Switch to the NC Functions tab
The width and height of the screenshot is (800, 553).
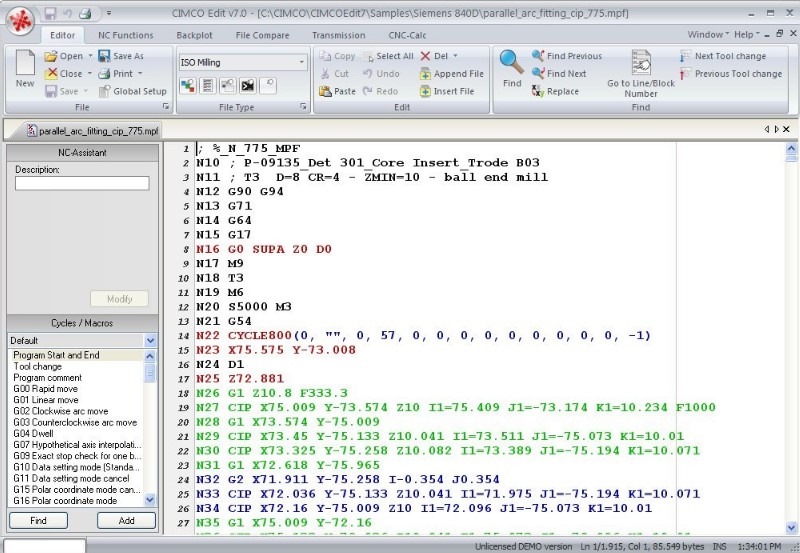[126, 35]
